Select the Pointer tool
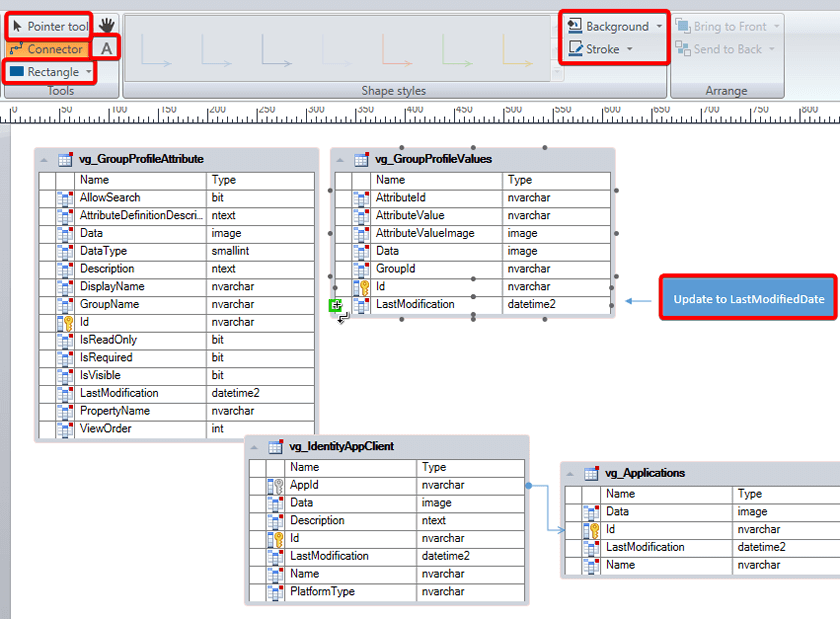The image size is (840, 619). click(49, 26)
